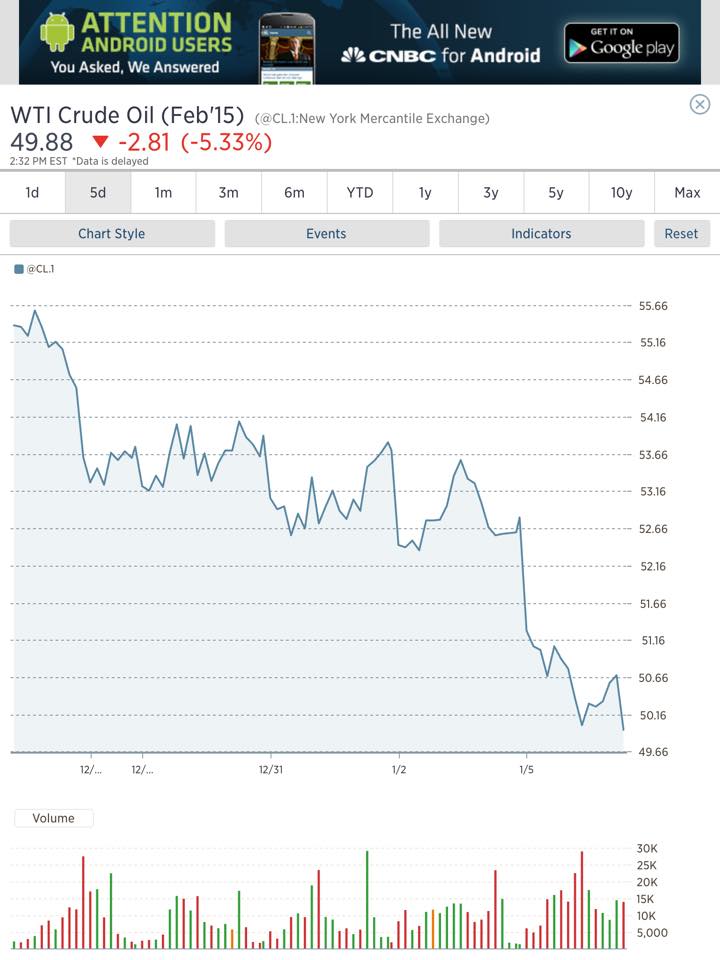
Task: Expand the Events menu
Action: pyautogui.click(x=326, y=233)
